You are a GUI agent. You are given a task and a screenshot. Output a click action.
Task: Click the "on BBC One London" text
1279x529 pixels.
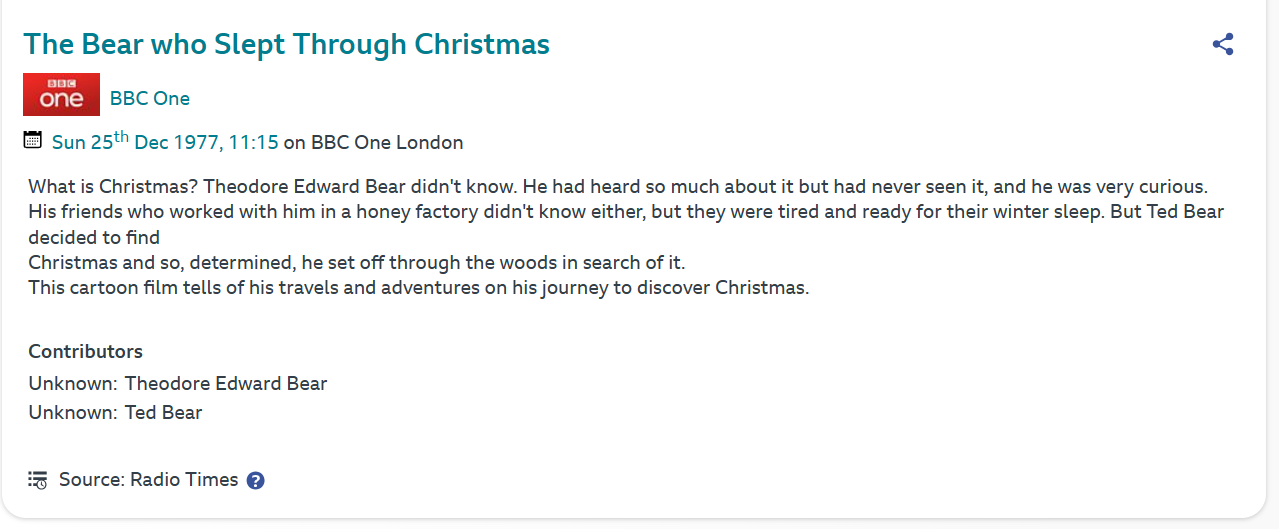tap(373, 142)
